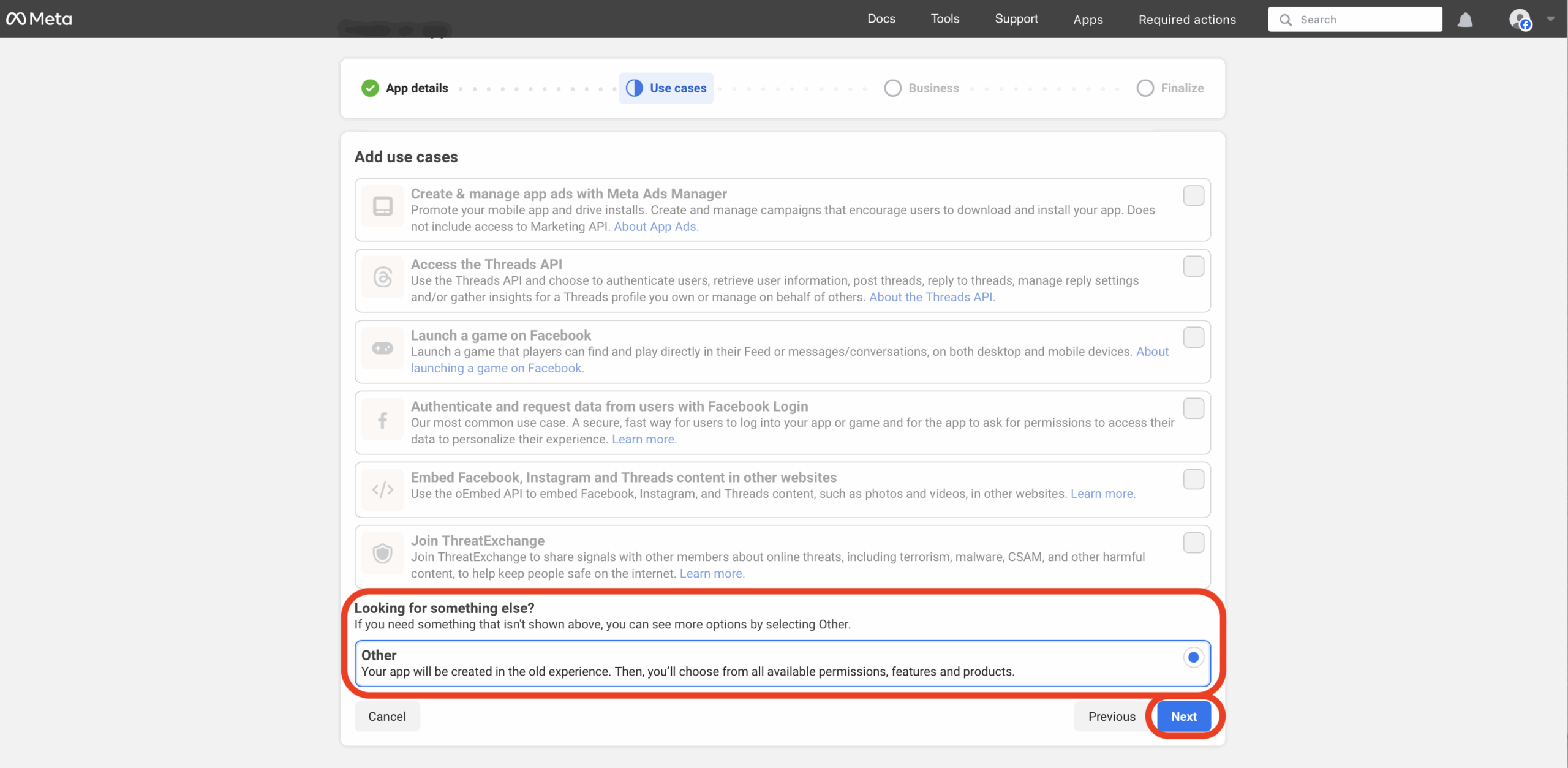Open About launching a game on Facebook link
The image size is (1568, 768).
pyautogui.click(x=497, y=368)
